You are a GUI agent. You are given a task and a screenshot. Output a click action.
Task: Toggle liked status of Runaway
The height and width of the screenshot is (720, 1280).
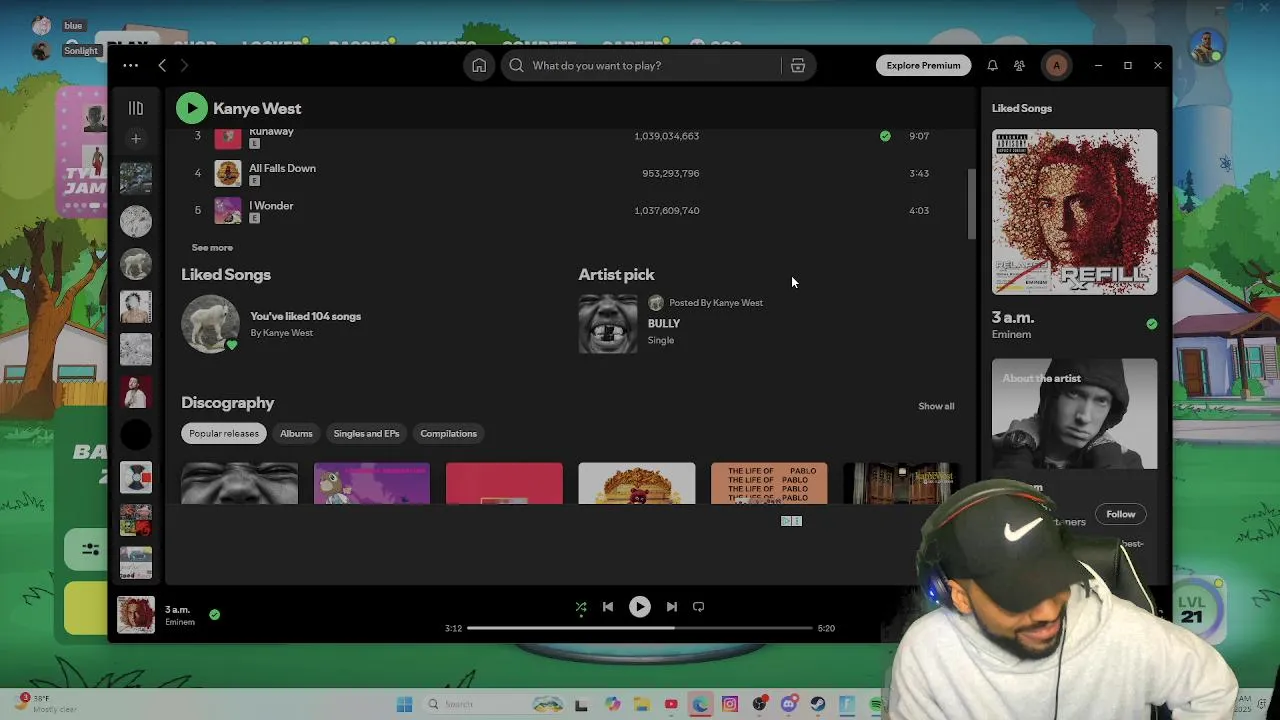point(885,136)
